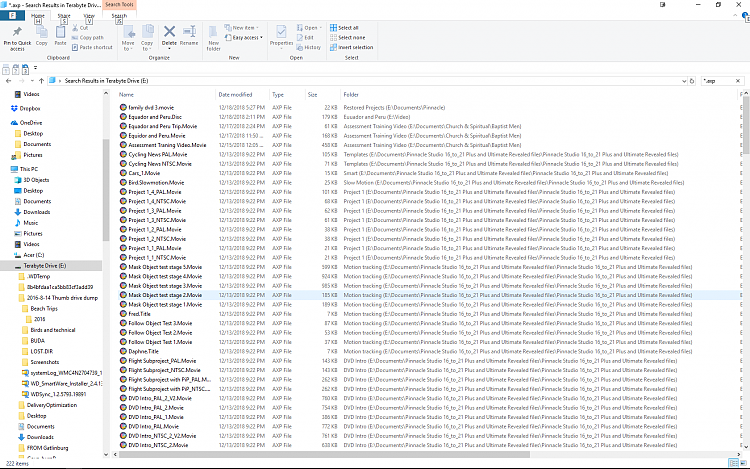Switch to the Home ribbon tab
Image resolution: width=750 pixels, height=469 pixels.
38,16
